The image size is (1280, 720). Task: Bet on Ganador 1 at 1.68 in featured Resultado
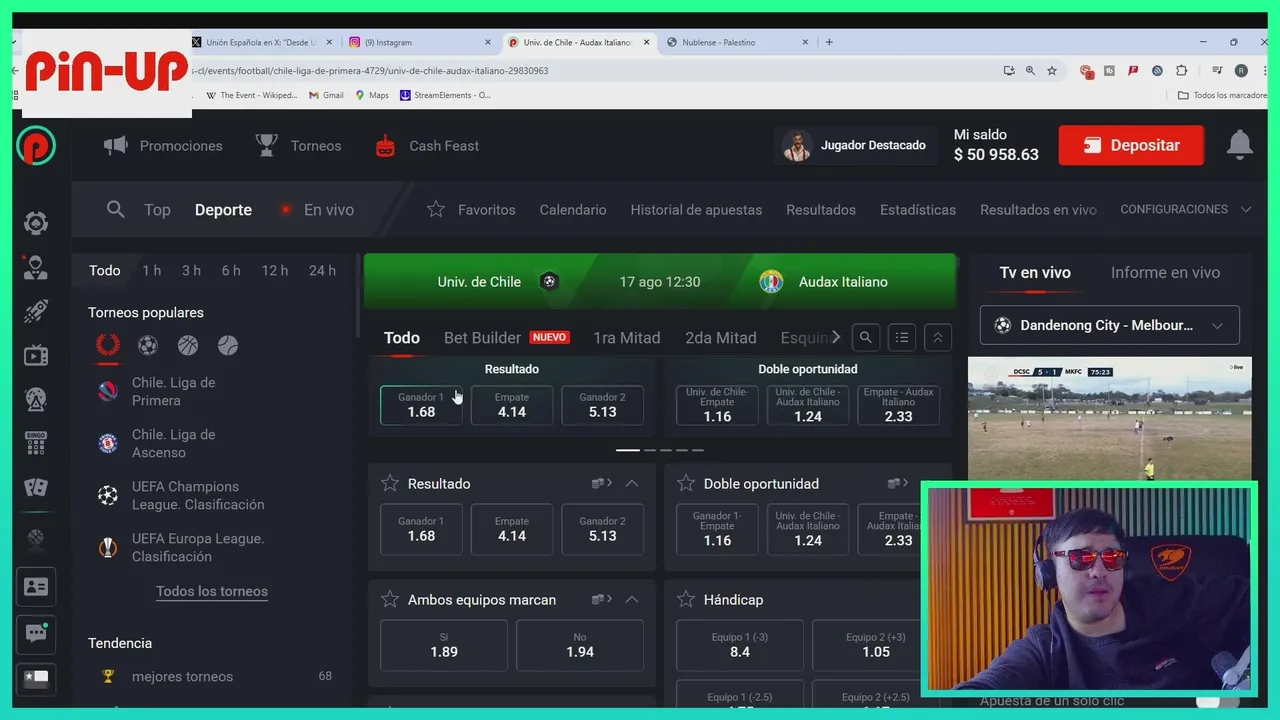coord(421,405)
